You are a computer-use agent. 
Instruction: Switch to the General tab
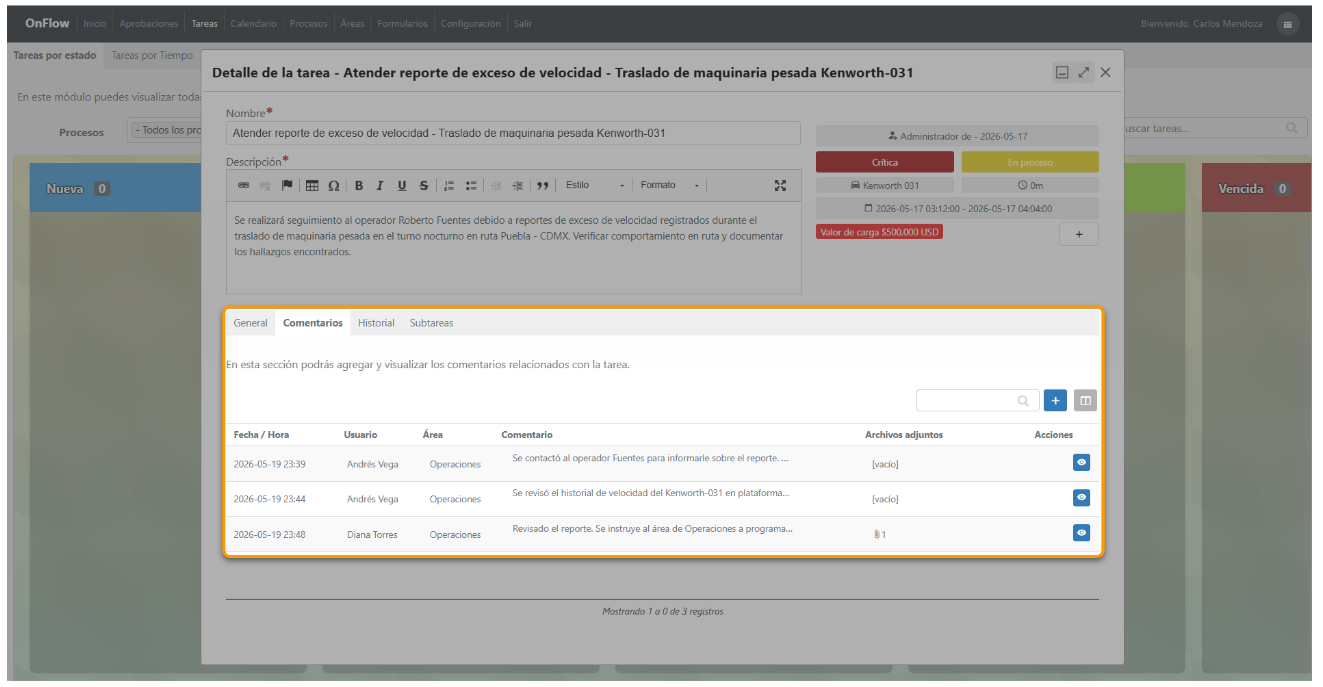tap(251, 323)
